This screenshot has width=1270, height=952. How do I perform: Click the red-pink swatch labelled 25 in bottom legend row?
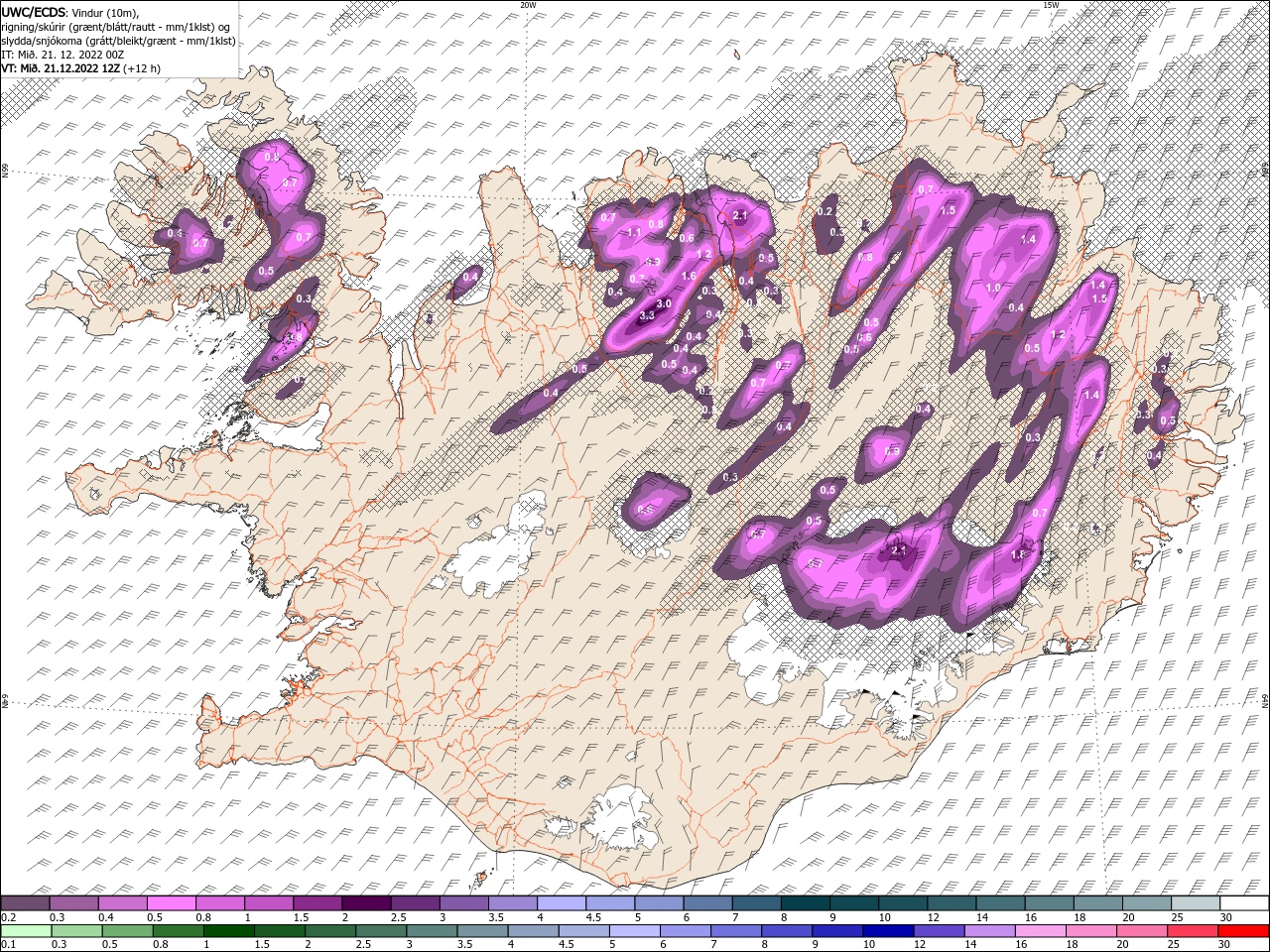point(1192,930)
